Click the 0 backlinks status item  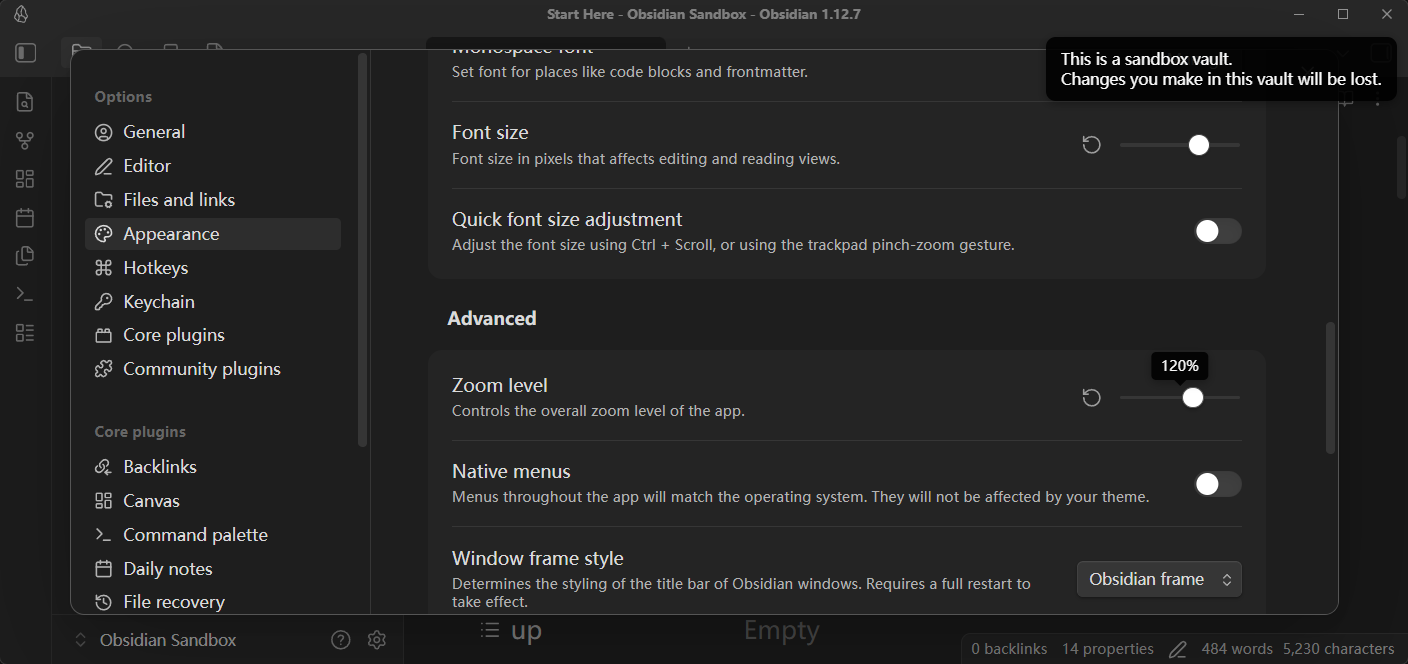pos(1009,649)
